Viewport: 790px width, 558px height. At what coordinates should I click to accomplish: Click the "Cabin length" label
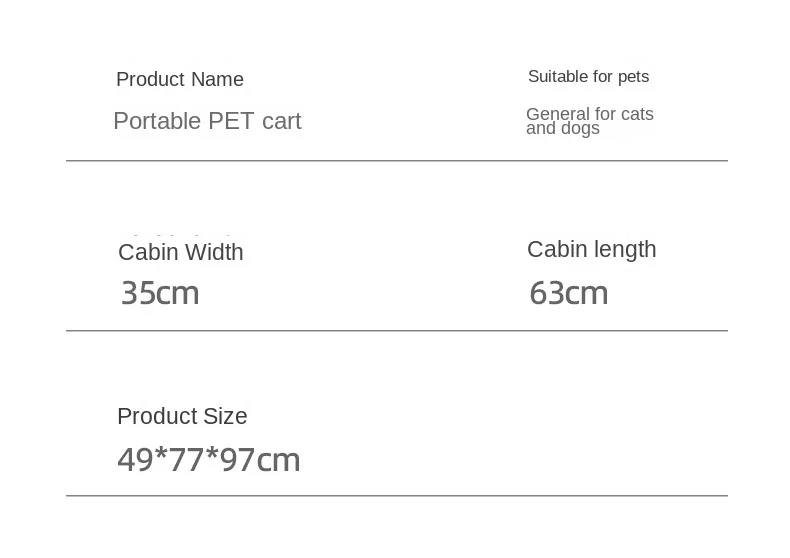591,250
